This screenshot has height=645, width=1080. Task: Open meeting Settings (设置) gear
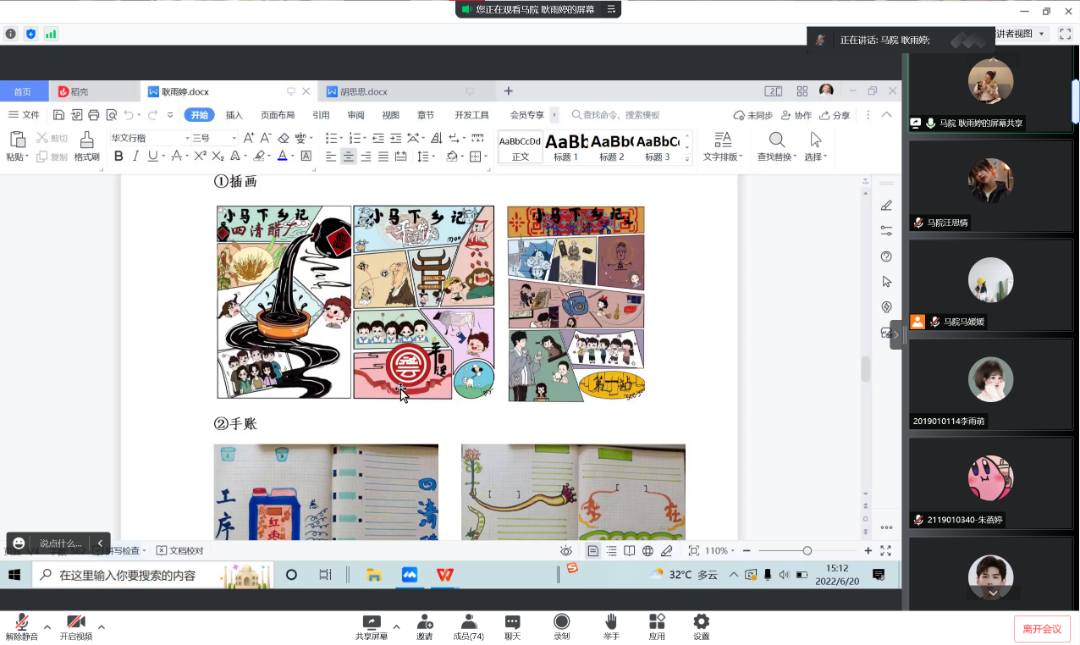[701, 626]
